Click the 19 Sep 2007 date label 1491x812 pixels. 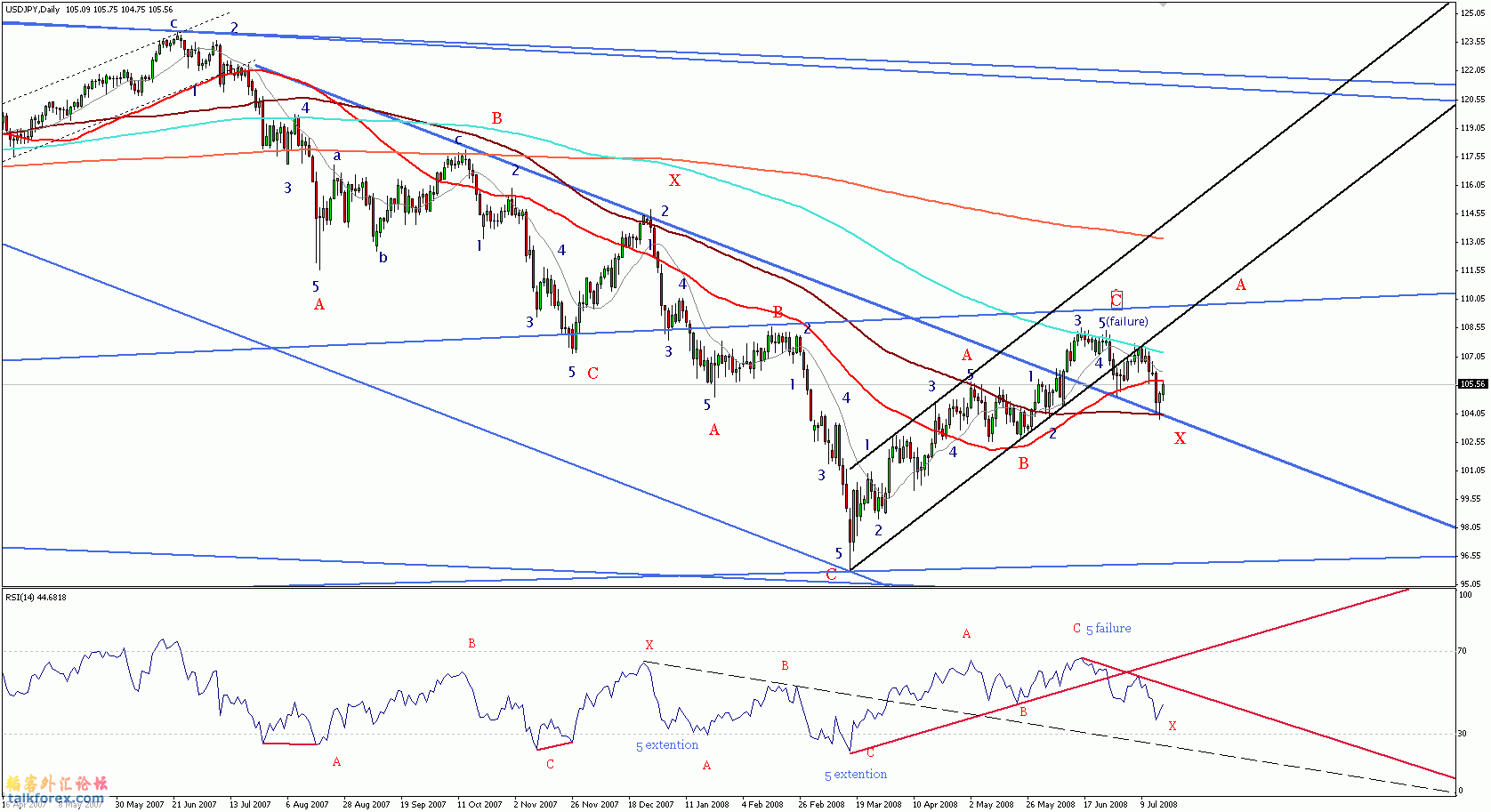click(423, 805)
